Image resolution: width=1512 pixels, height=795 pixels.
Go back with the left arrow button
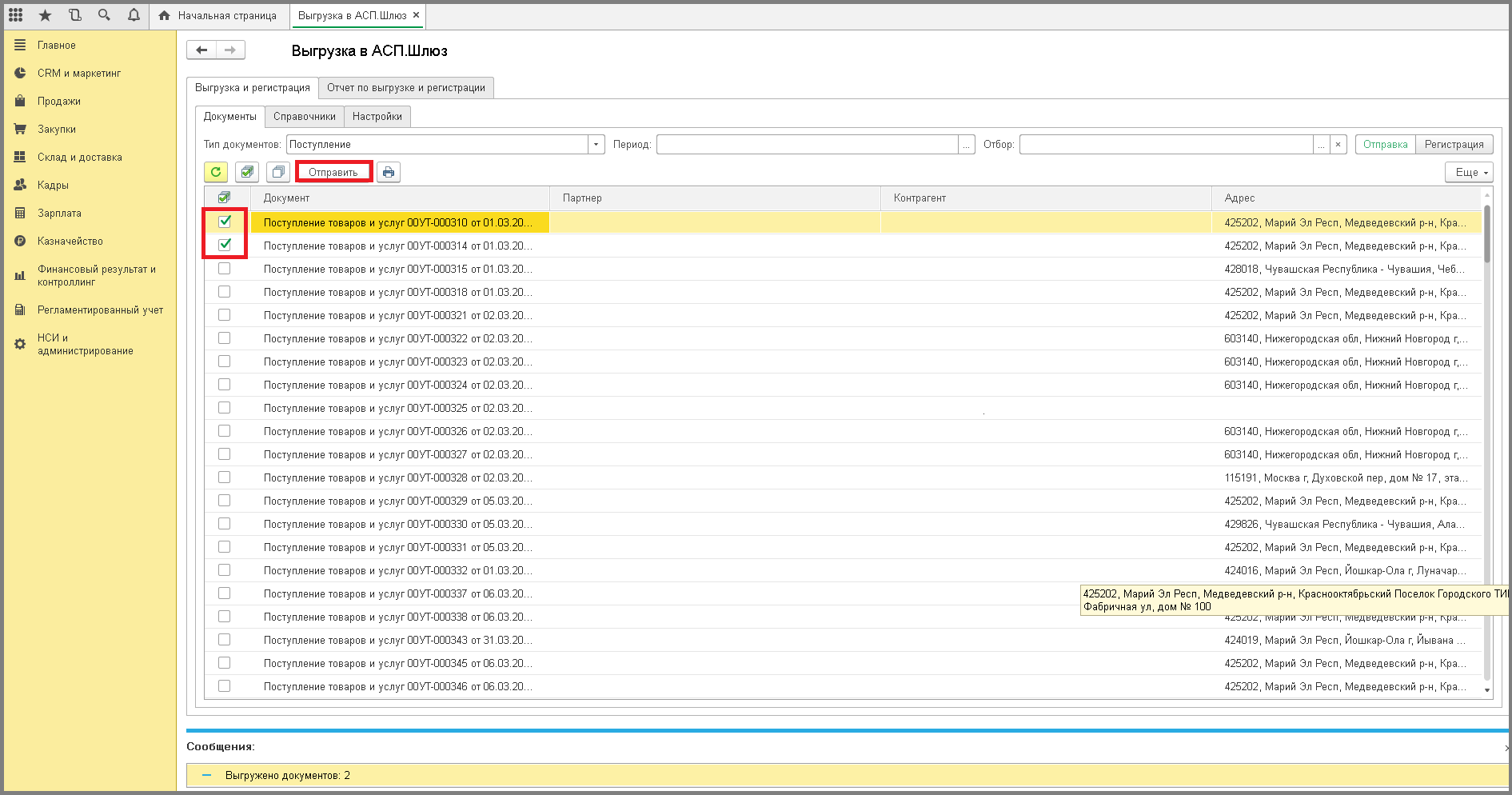(x=201, y=50)
